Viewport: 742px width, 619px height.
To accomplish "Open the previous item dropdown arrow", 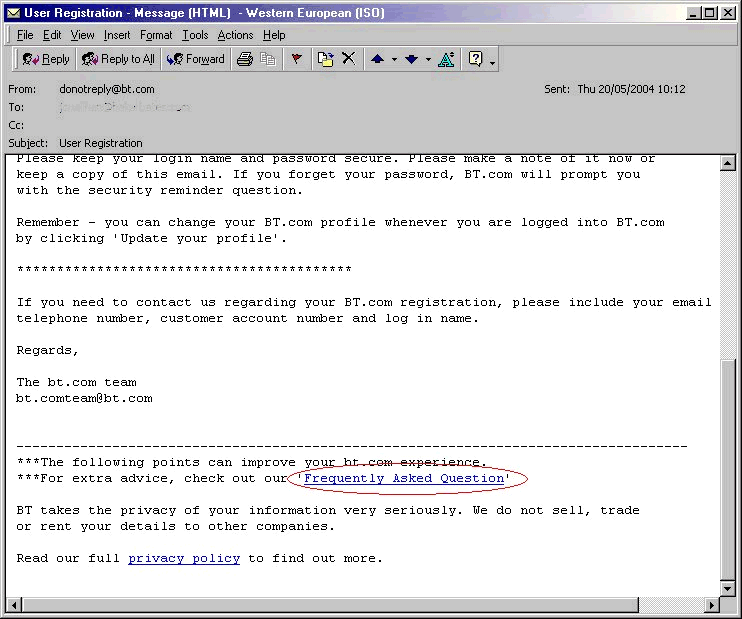I will [x=394, y=60].
